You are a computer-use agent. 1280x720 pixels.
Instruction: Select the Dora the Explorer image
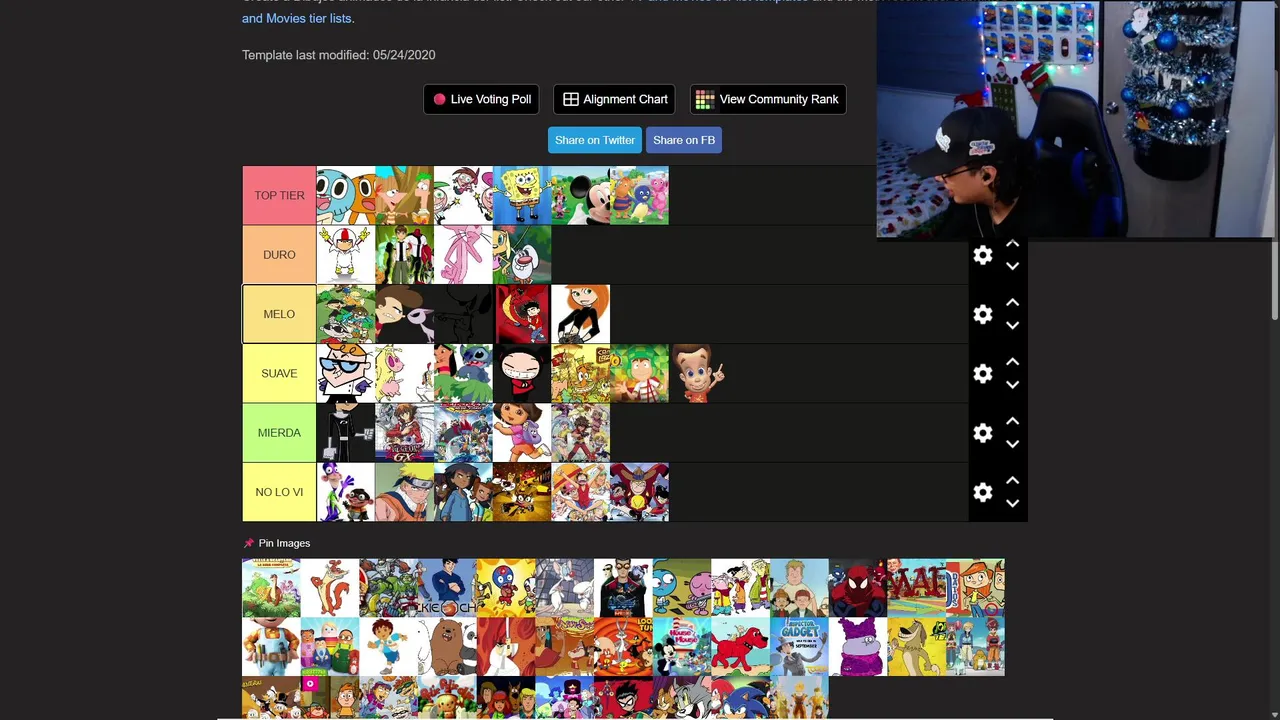[x=522, y=433]
